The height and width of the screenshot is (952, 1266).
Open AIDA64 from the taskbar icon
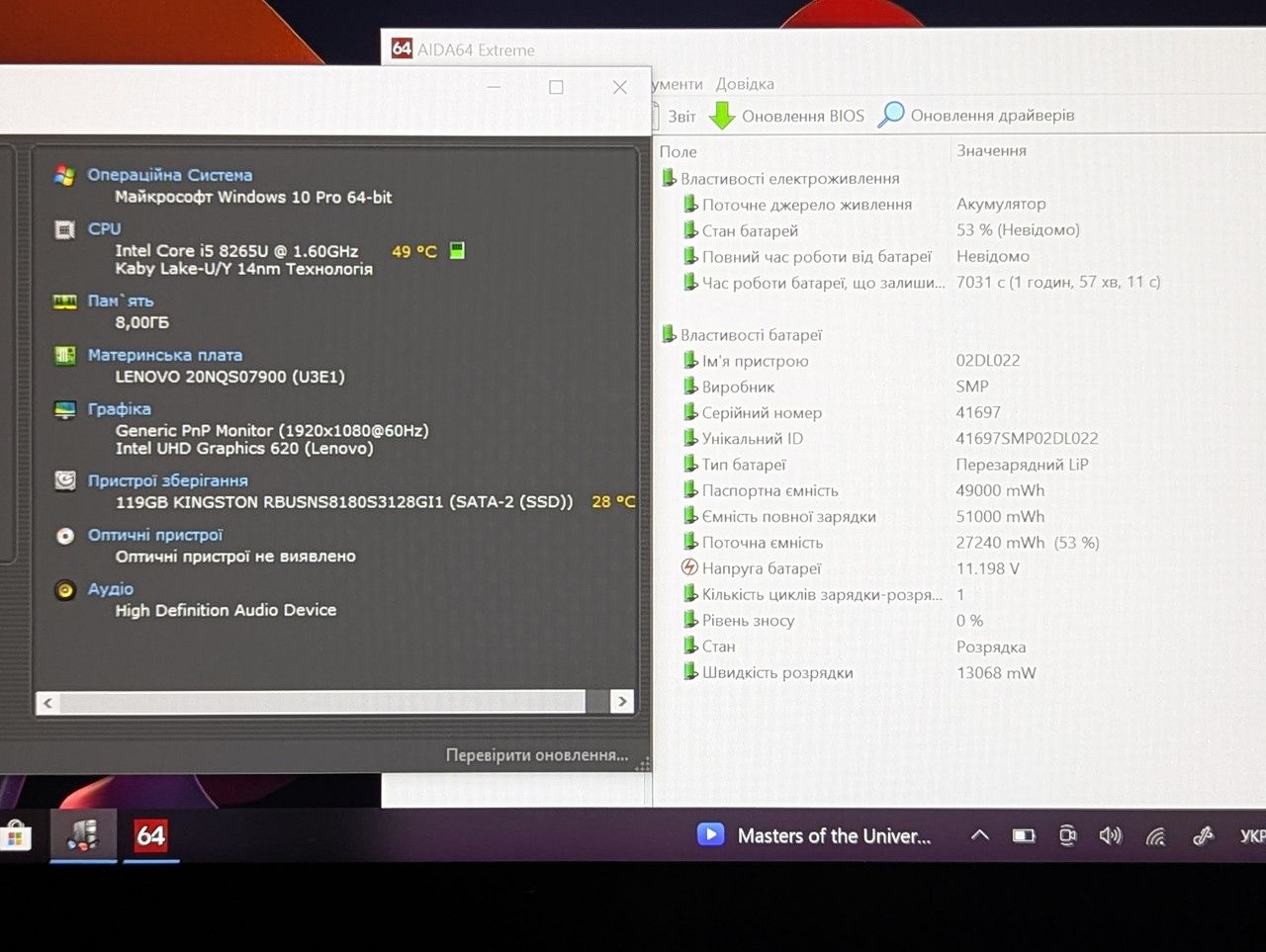click(150, 835)
